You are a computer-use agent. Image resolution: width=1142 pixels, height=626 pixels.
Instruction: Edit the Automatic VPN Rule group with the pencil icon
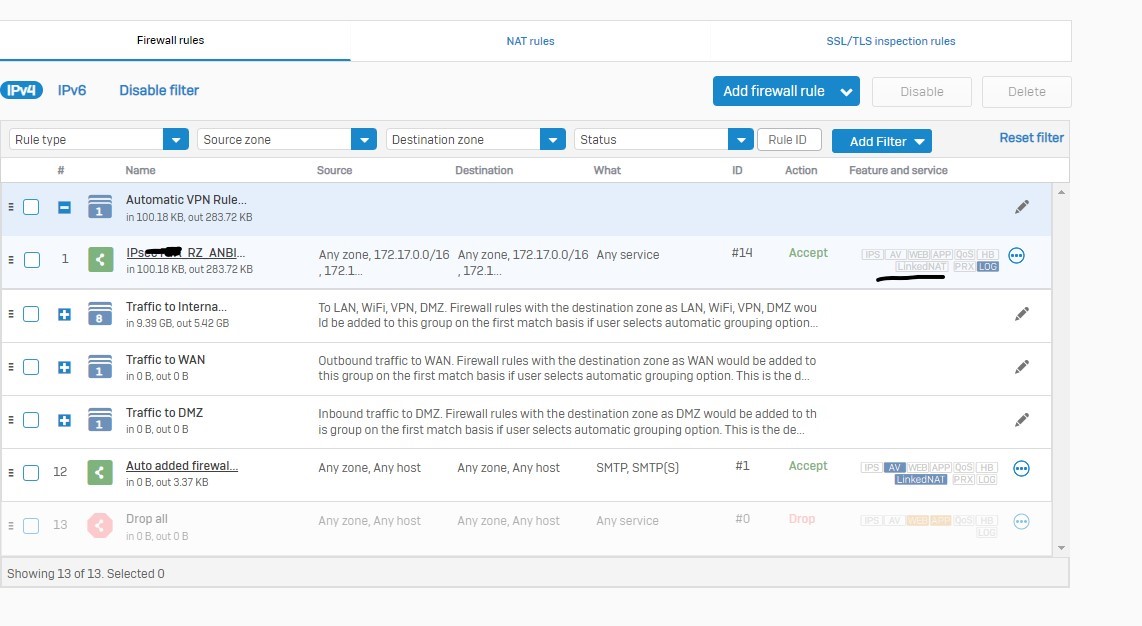(1022, 207)
